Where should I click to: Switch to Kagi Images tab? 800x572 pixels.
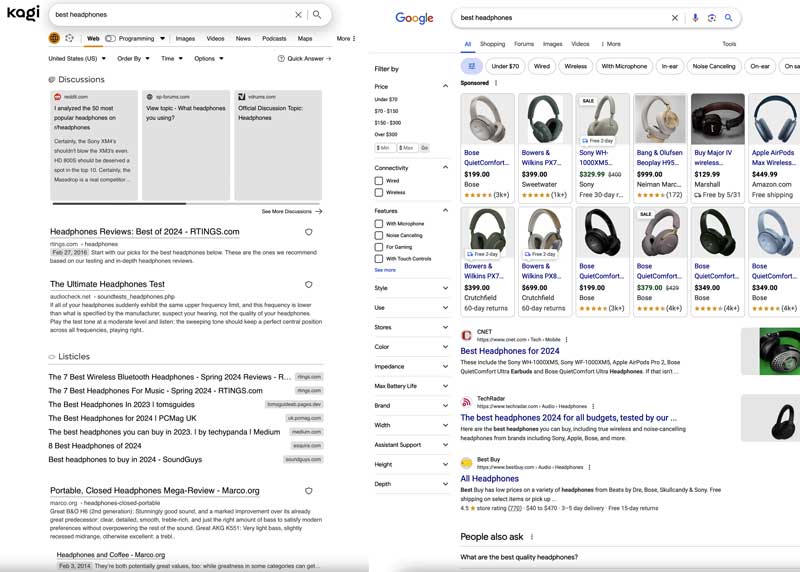[x=185, y=38]
